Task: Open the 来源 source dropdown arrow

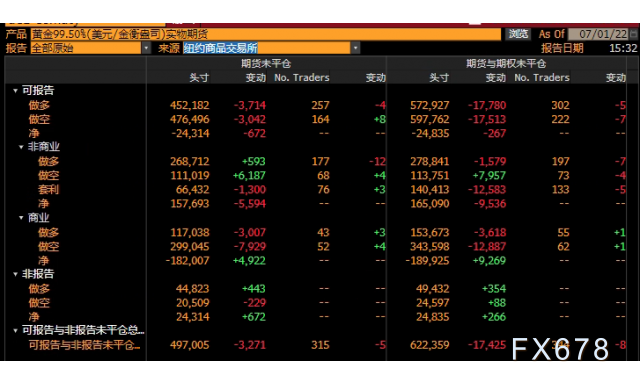Action: [x=356, y=48]
